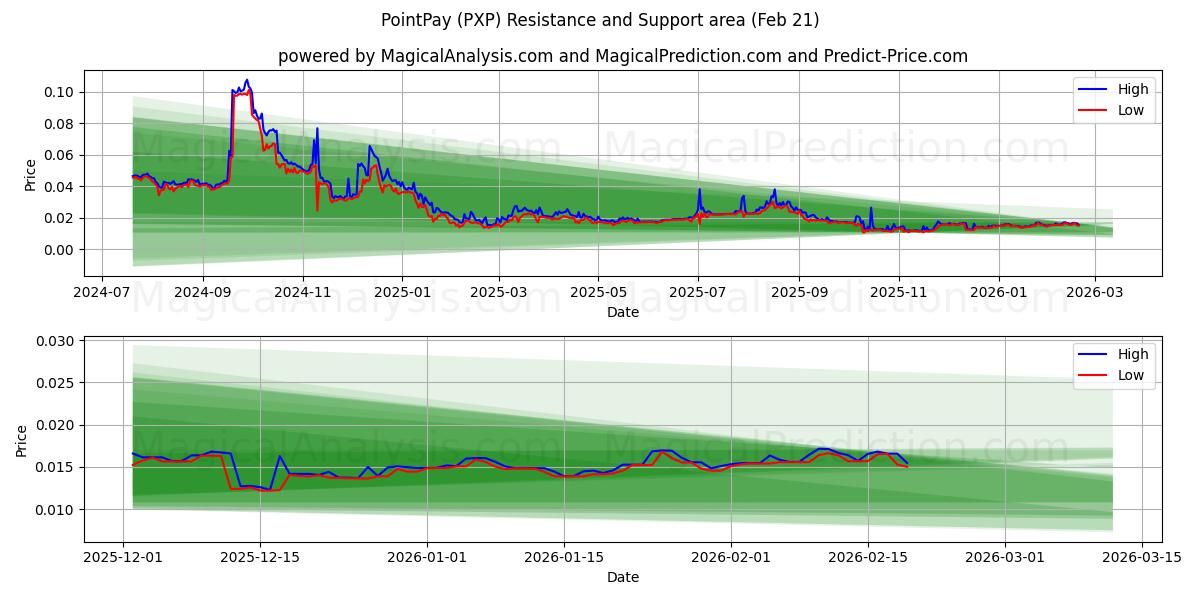Click the '0.10' y-axis tick on the top chart
The width and height of the screenshot is (1200, 600).
click(x=61, y=92)
